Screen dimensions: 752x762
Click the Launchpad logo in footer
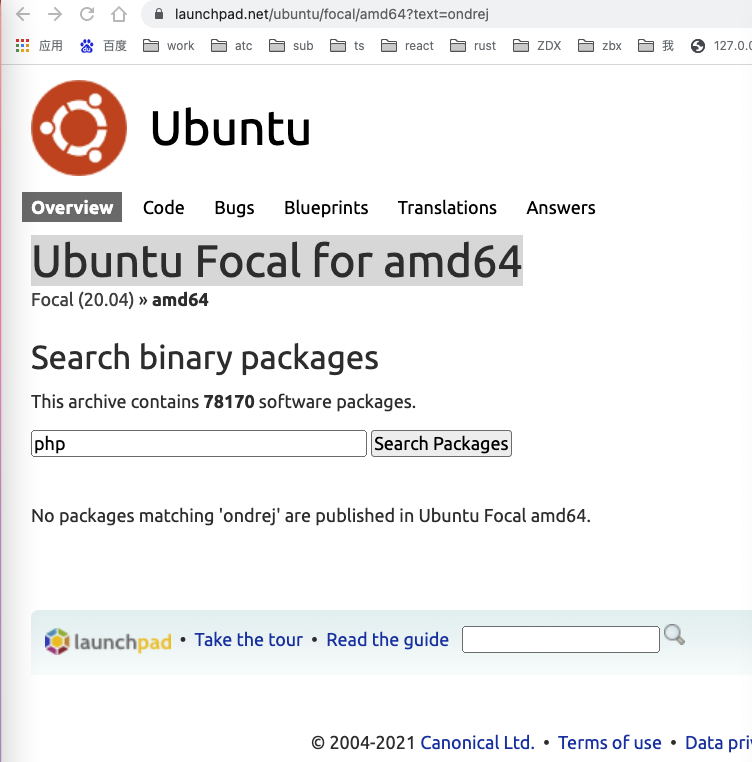click(108, 641)
